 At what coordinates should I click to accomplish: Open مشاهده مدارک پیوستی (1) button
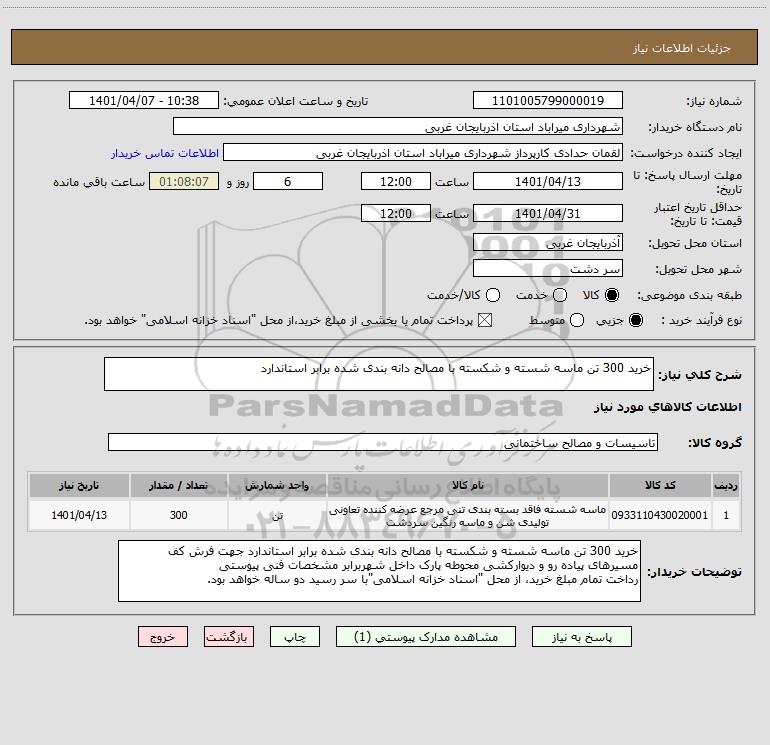click(426, 637)
